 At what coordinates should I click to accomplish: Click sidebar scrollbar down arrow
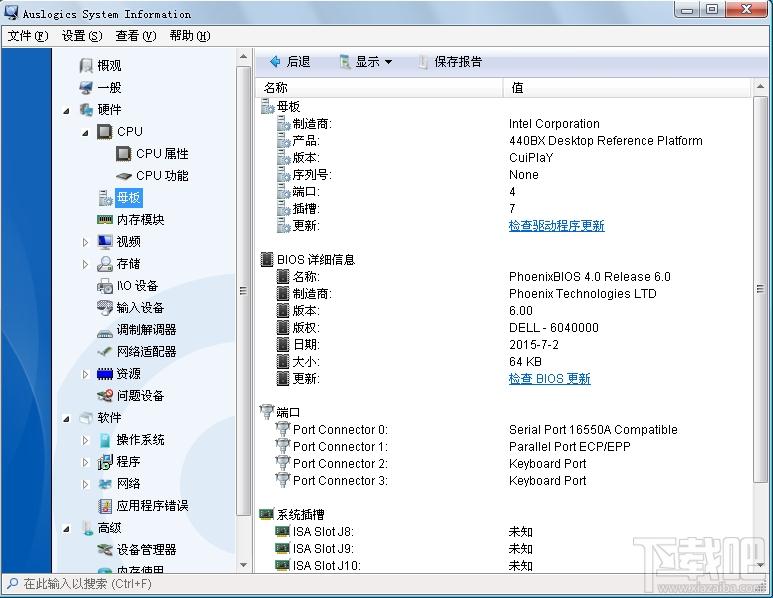pyautogui.click(x=244, y=565)
